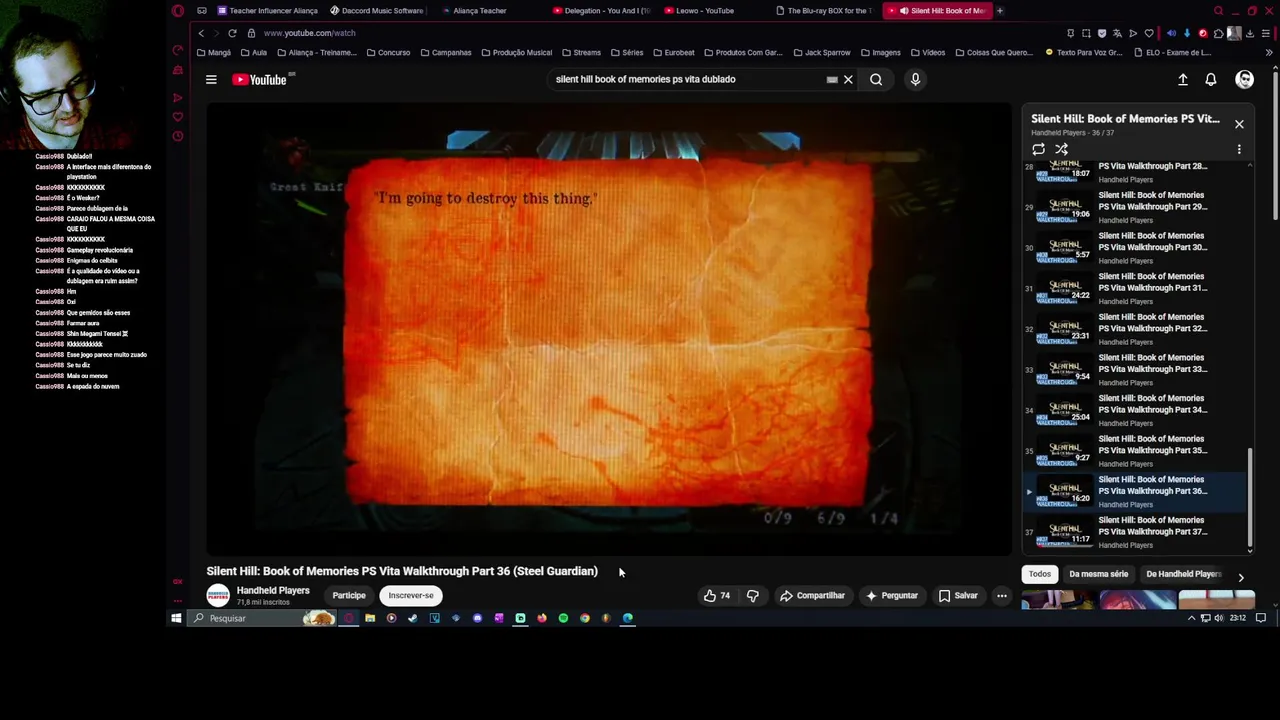Click the Compartilhar share button
This screenshot has width=1280, height=720.
(x=812, y=596)
